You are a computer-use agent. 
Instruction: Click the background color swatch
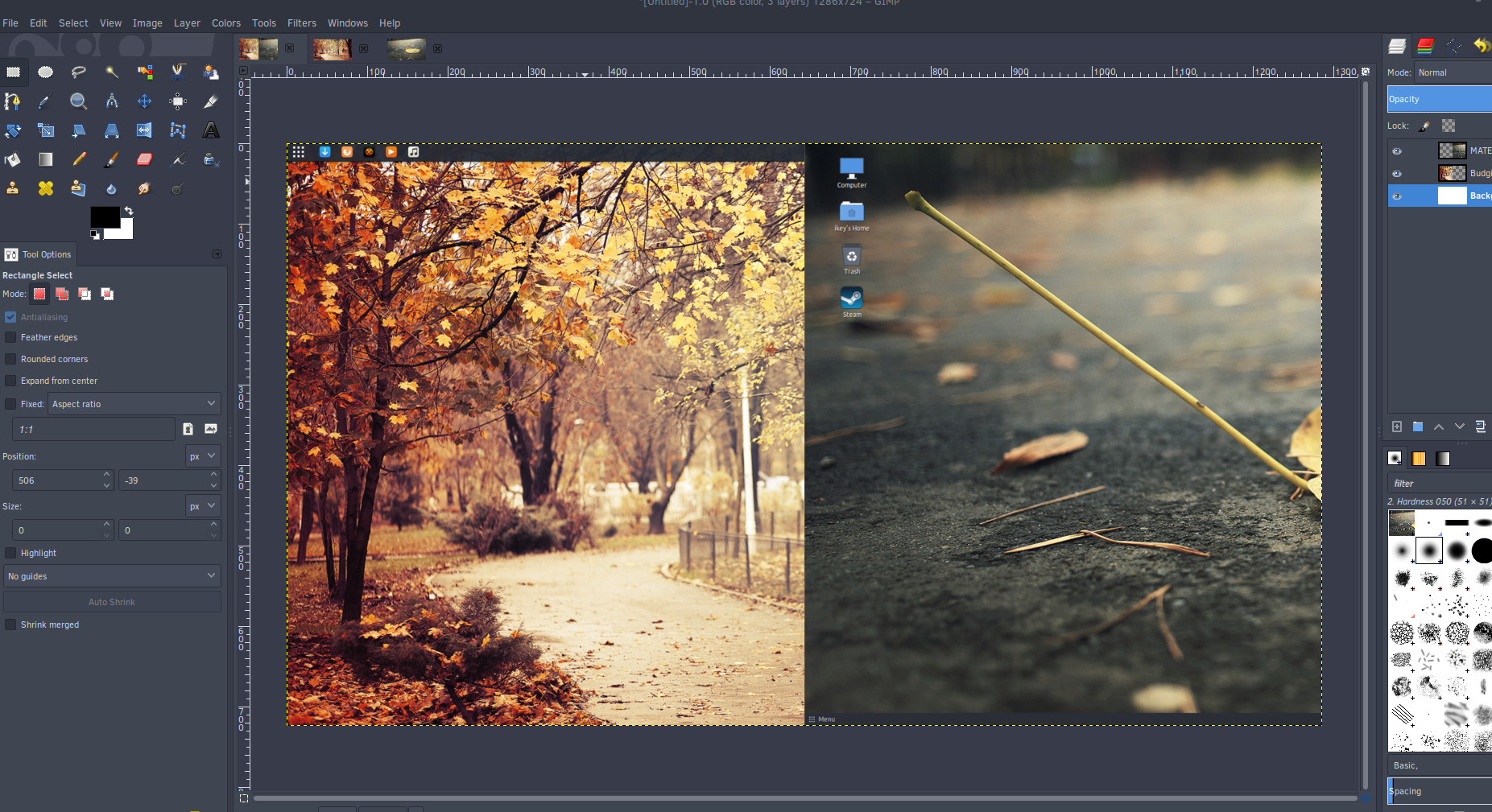click(x=123, y=233)
